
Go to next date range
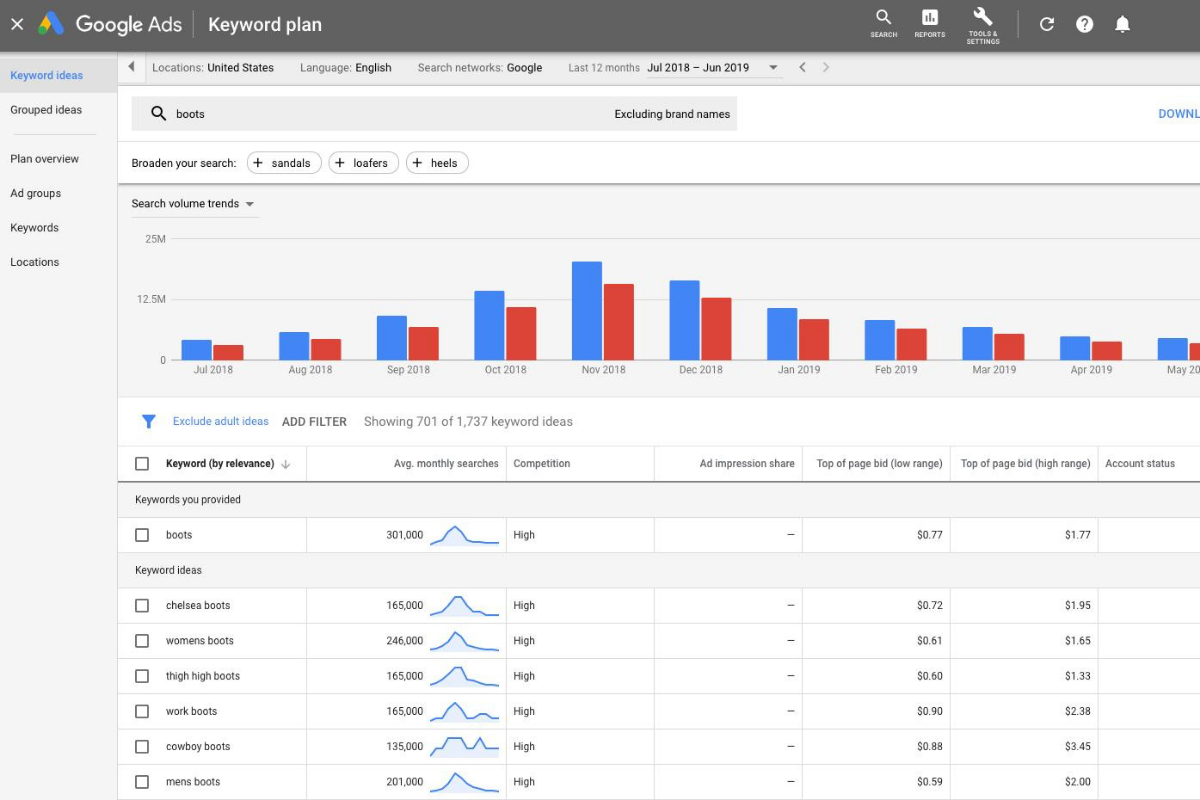click(x=826, y=67)
